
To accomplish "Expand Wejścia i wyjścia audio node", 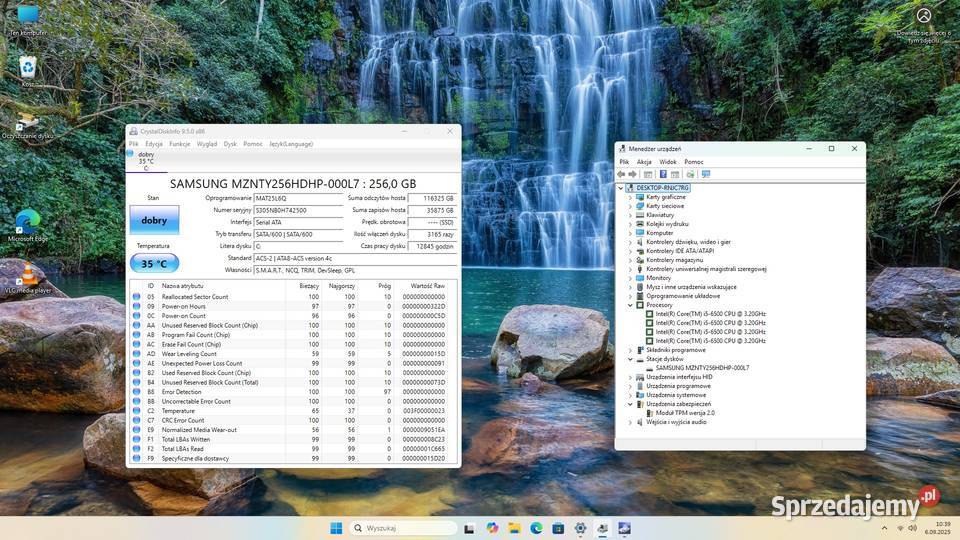I will pyautogui.click(x=630, y=422).
